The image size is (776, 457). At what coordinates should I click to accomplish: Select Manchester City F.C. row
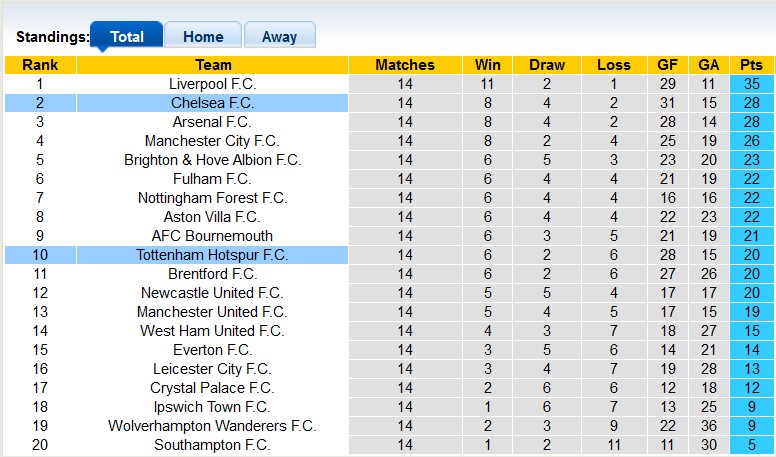[212, 141]
